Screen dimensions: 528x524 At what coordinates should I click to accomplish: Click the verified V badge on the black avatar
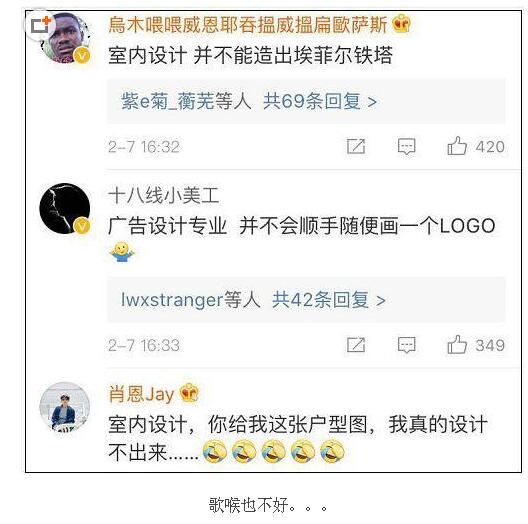(82, 226)
